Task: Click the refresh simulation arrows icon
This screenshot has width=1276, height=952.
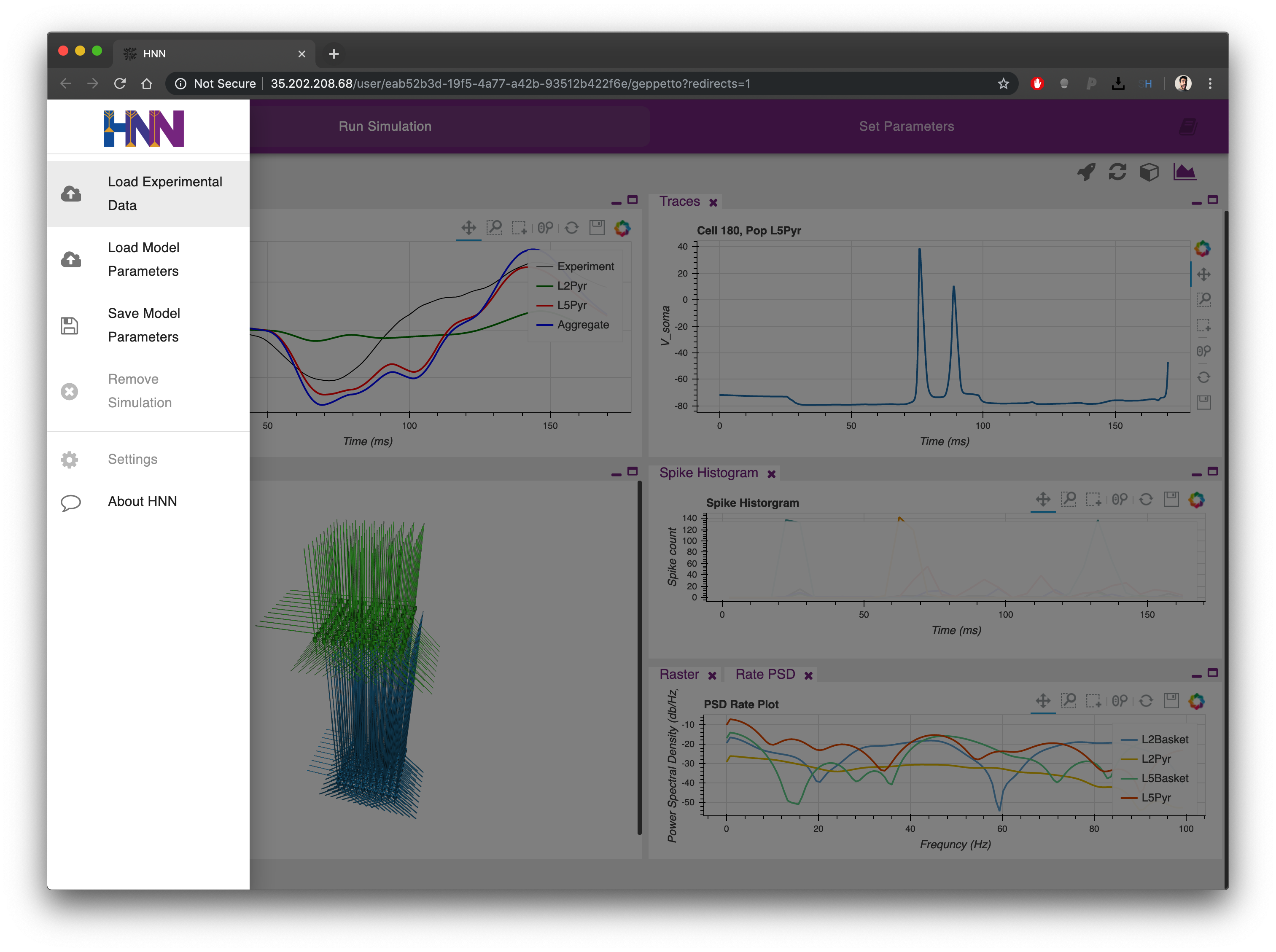Action: coord(1117,172)
